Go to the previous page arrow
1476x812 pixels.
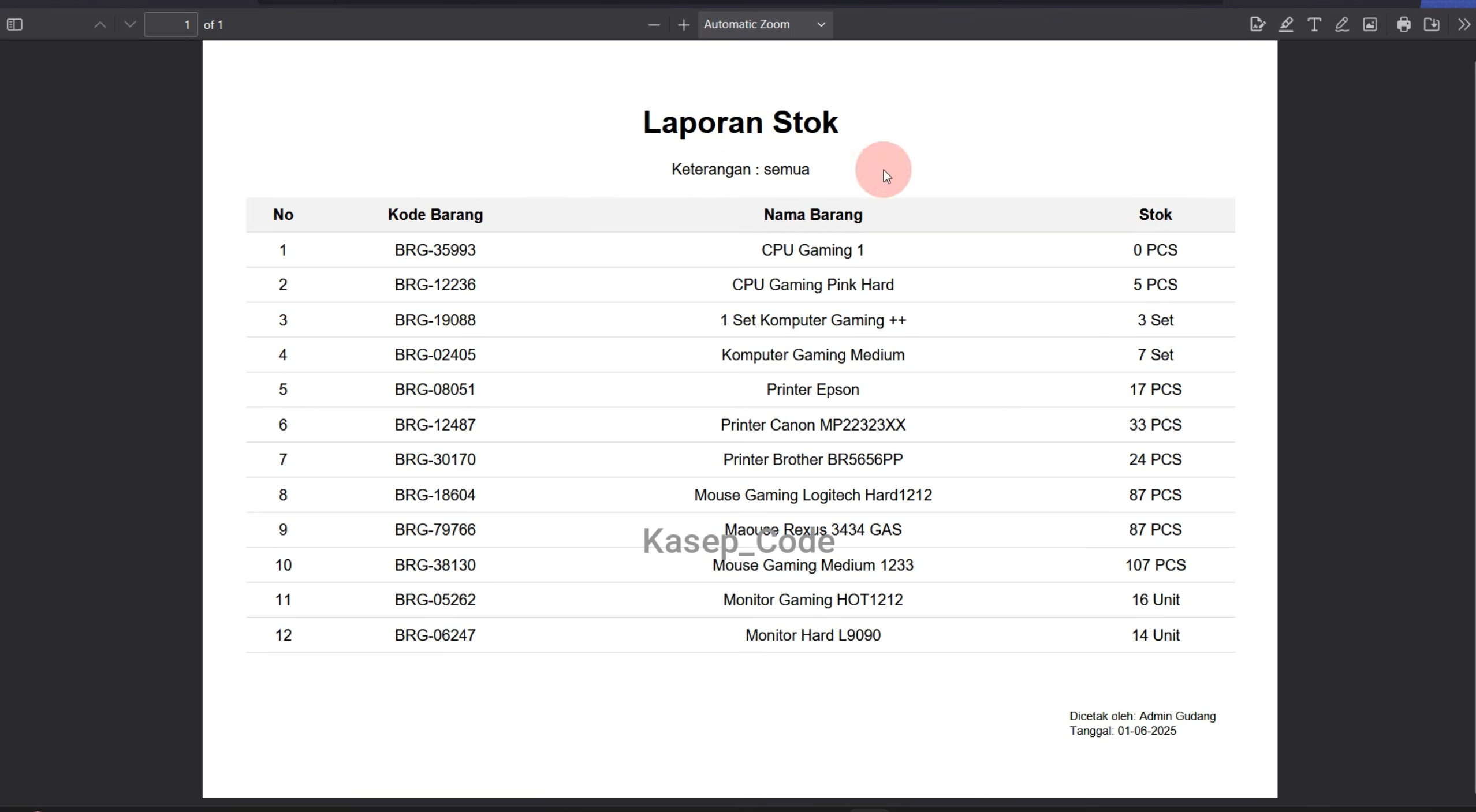(x=100, y=25)
